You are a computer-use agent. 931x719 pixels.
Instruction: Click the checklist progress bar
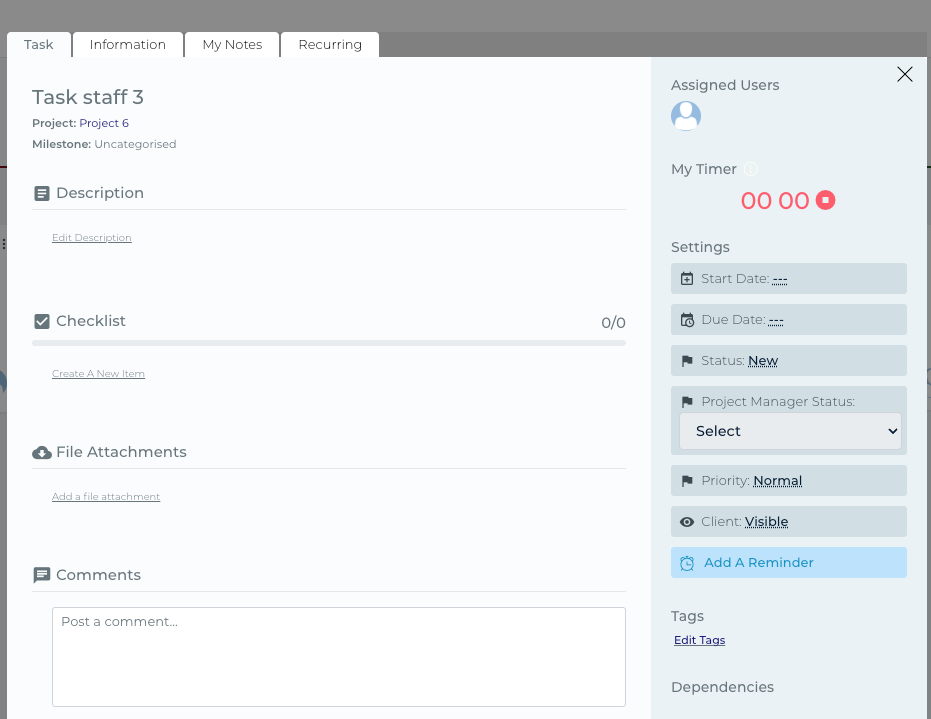click(x=329, y=343)
